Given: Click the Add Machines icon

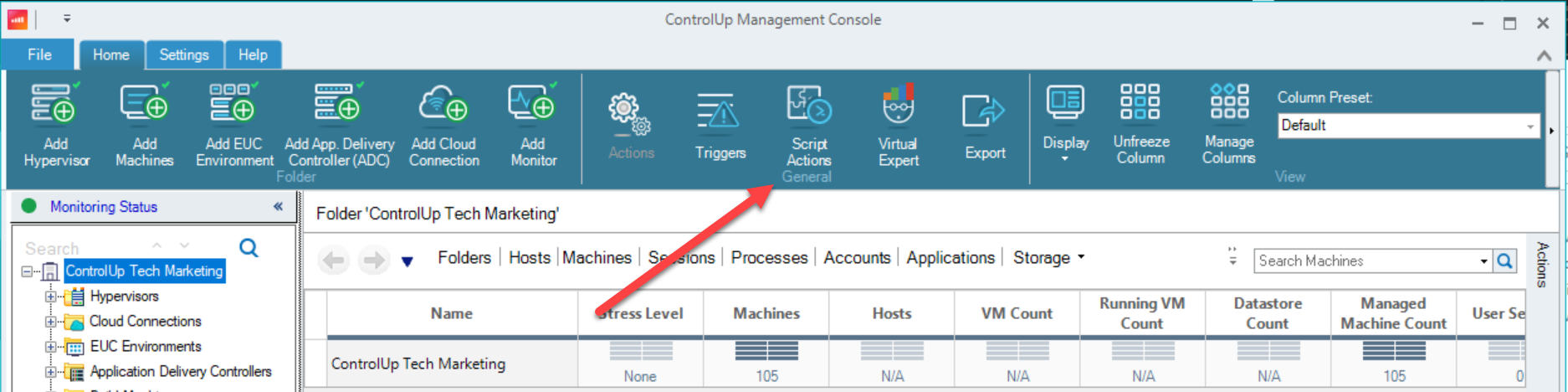Looking at the screenshot, I should point(144,103).
